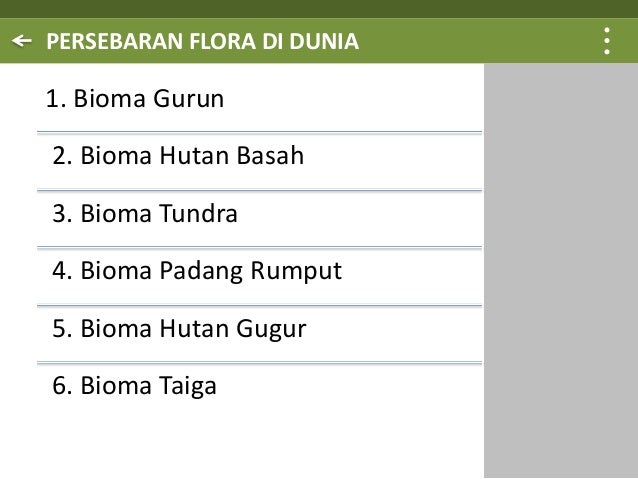
Task: Click divider line under Bioma Hutan Gugur
Action: 258,362
